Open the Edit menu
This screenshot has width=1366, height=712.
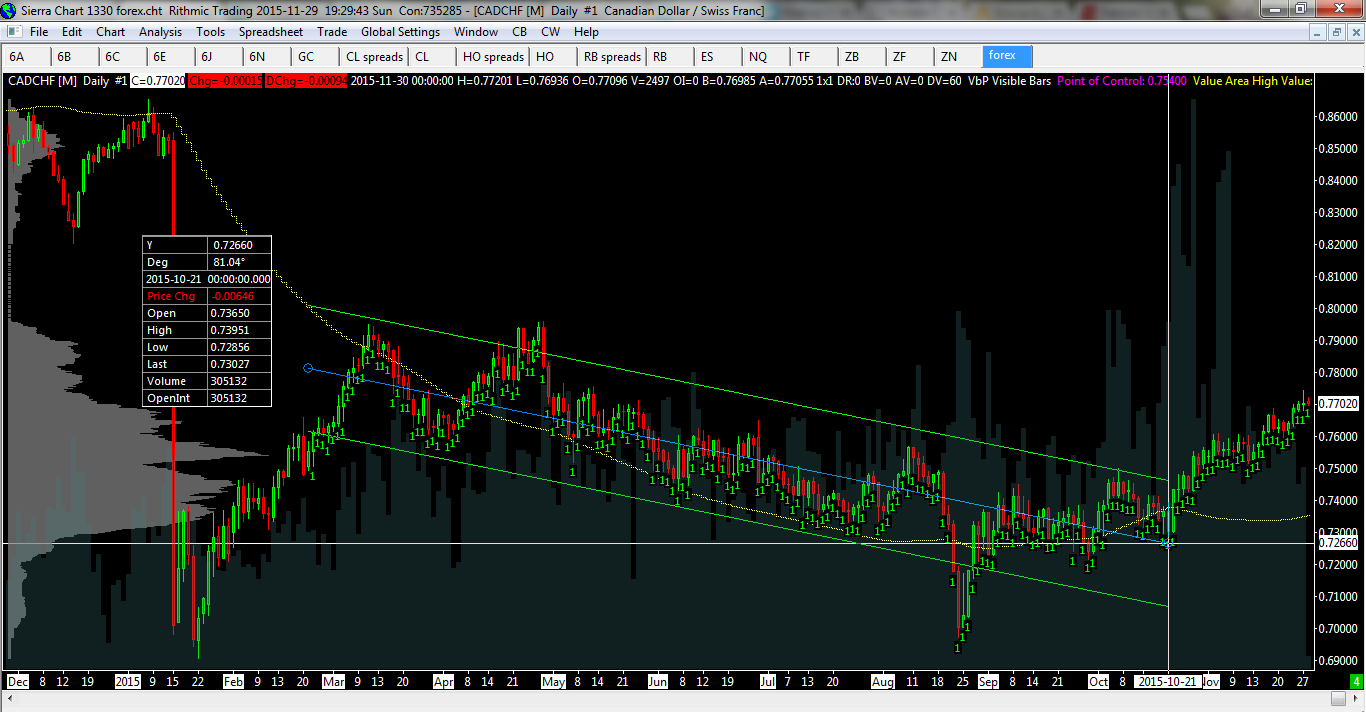click(72, 32)
